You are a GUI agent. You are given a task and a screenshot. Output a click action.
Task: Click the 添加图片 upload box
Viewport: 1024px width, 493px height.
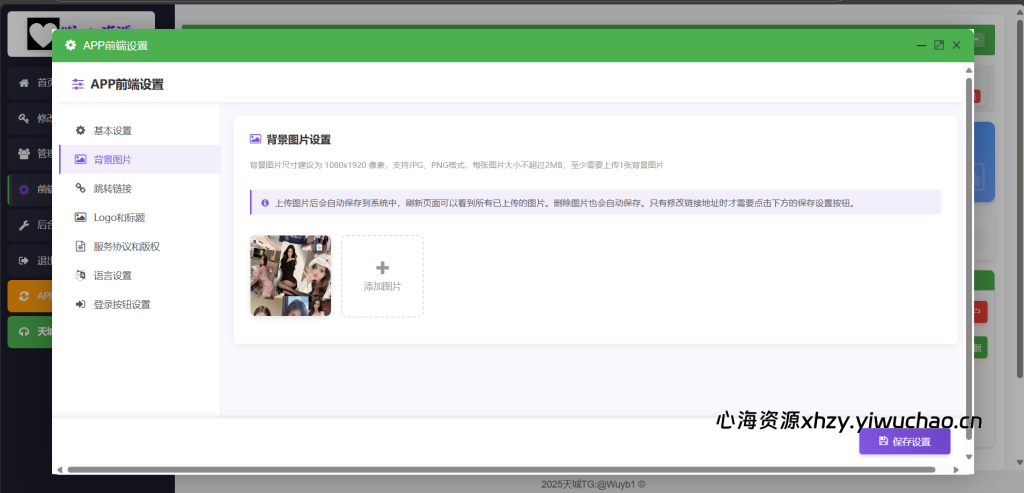click(x=382, y=277)
